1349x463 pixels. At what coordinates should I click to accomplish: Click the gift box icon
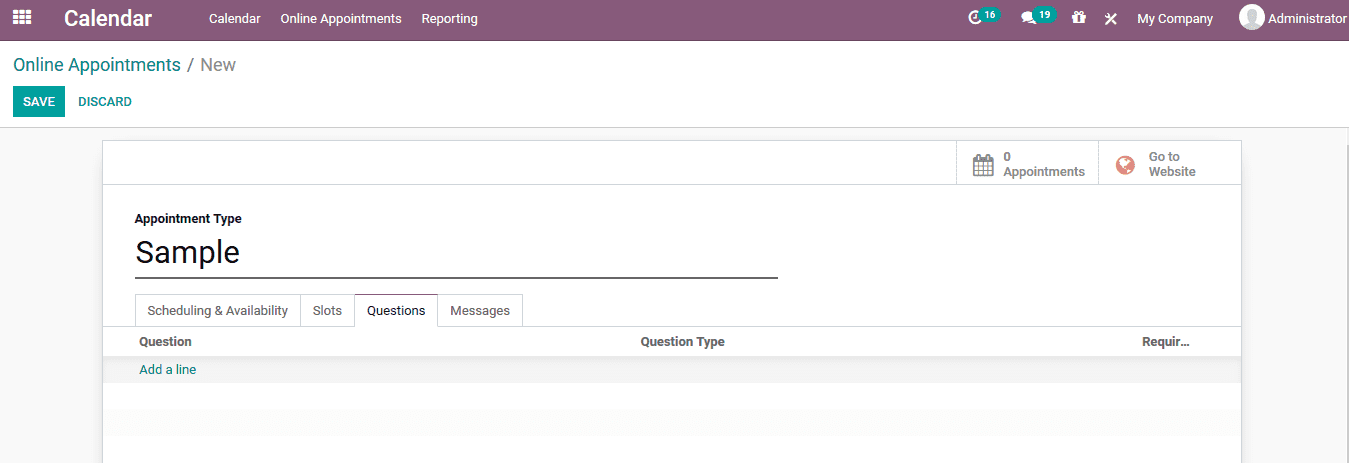tap(1078, 18)
